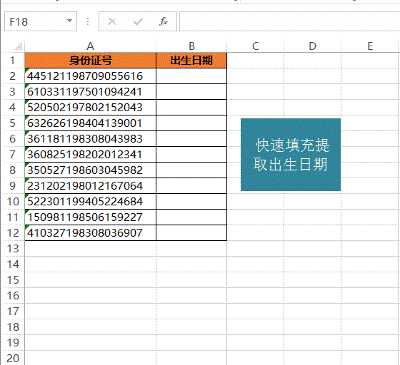Select empty cell B2 beside 445121198709055616
This screenshot has height=365, width=400.
tap(191, 76)
